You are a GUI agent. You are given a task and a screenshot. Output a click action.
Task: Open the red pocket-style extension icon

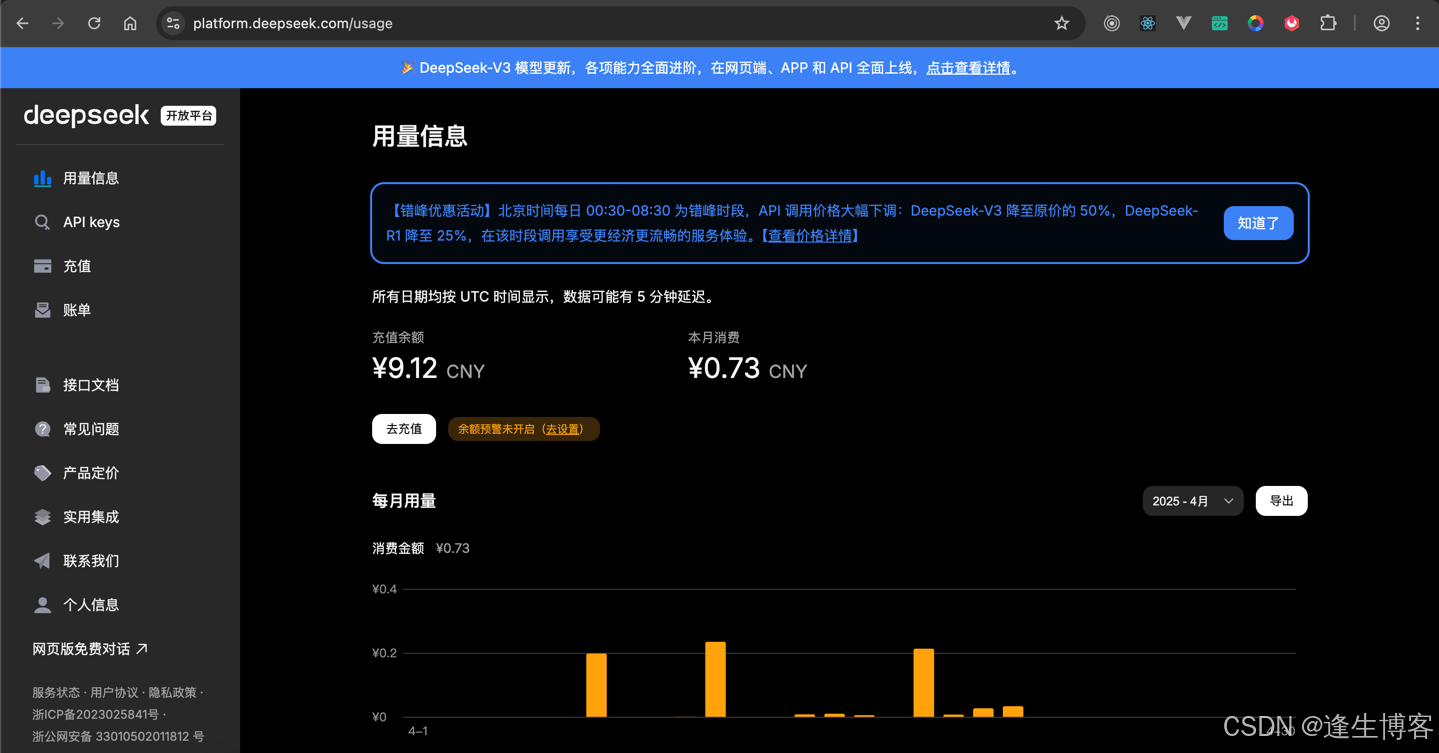[1291, 23]
